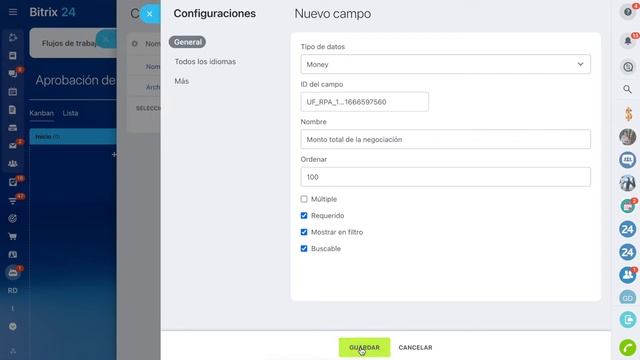The height and width of the screenshot is (360, 640).
Task: Open the highlighted robot RPA icon in sidebar
Action: click(13, 272)
